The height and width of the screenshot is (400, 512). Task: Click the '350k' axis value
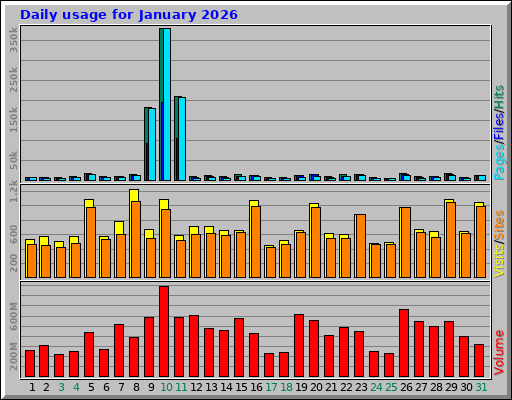click(13, 40)
